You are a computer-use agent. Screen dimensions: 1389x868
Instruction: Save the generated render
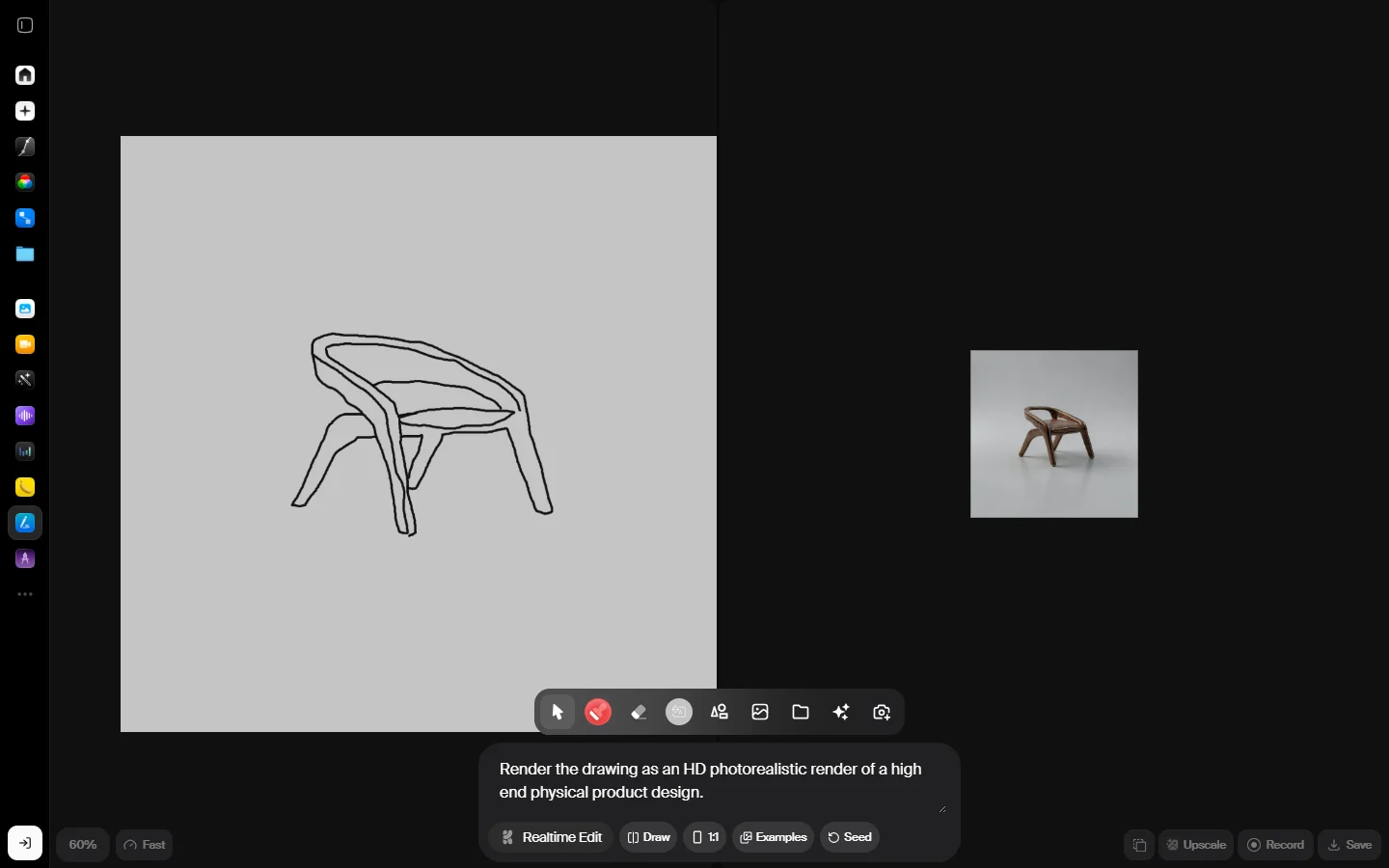click(x=1350, y=845)
